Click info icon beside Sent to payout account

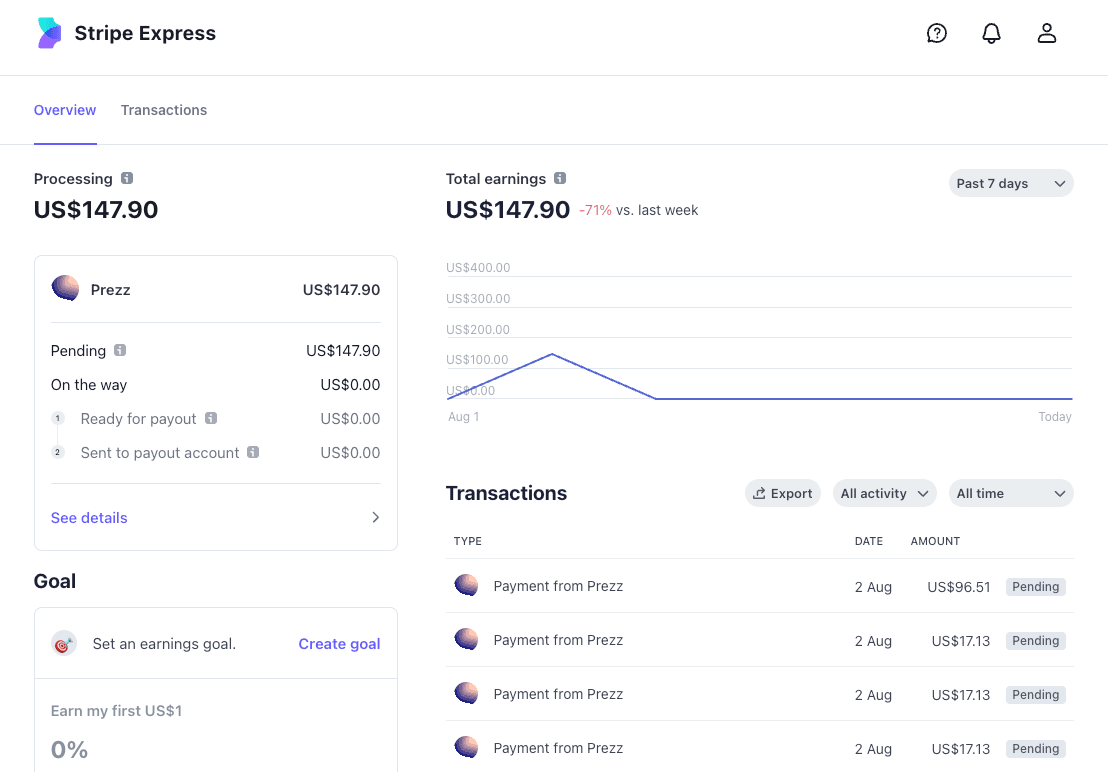coord(253,452)
